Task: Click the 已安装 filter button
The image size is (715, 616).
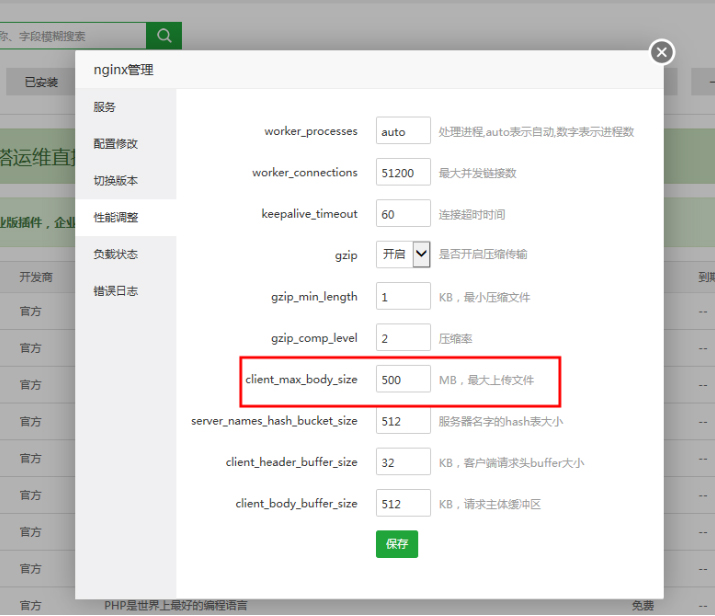Action: pyautogui.click(x=41, y=83)
